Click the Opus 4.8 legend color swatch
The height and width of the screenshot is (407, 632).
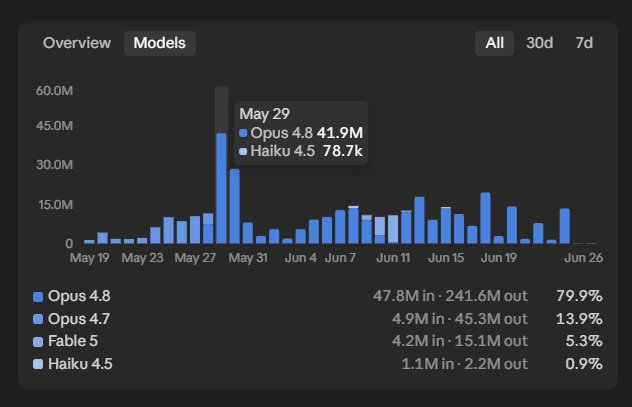pos(38,297)
